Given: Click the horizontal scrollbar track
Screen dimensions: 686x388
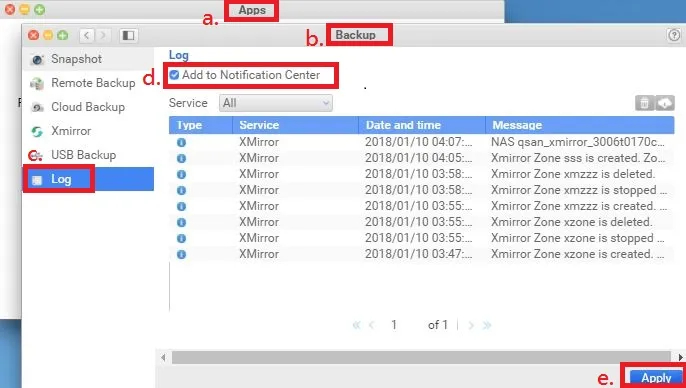Looking at the screenshot, I should (421, 357).
